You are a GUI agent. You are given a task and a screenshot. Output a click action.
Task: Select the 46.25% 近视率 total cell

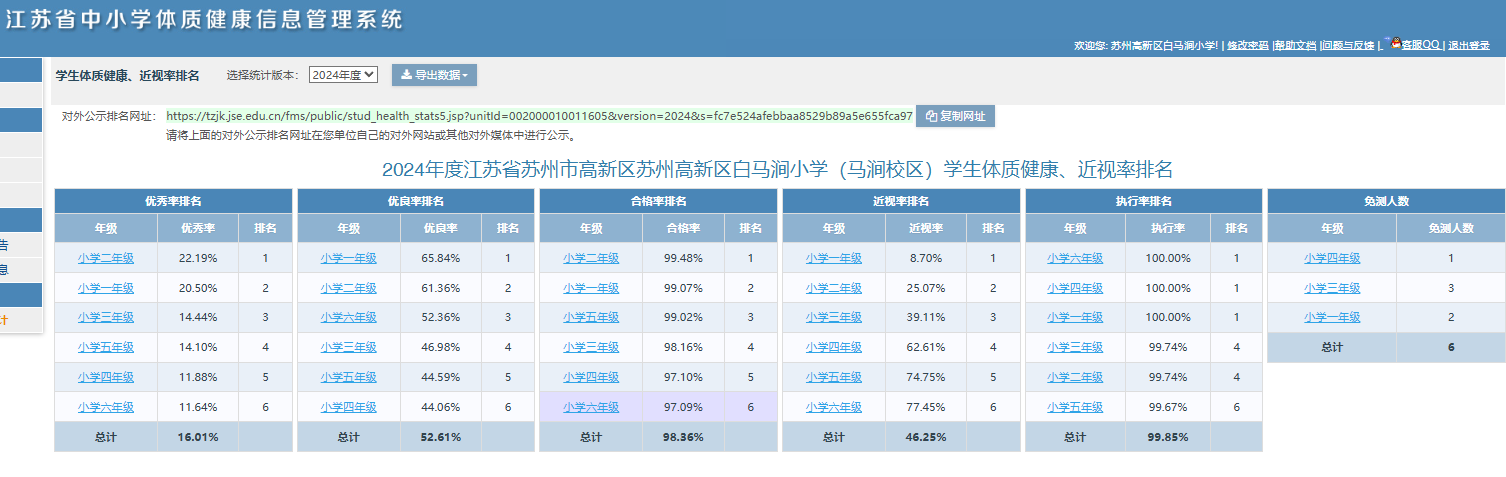coord(926,436)
